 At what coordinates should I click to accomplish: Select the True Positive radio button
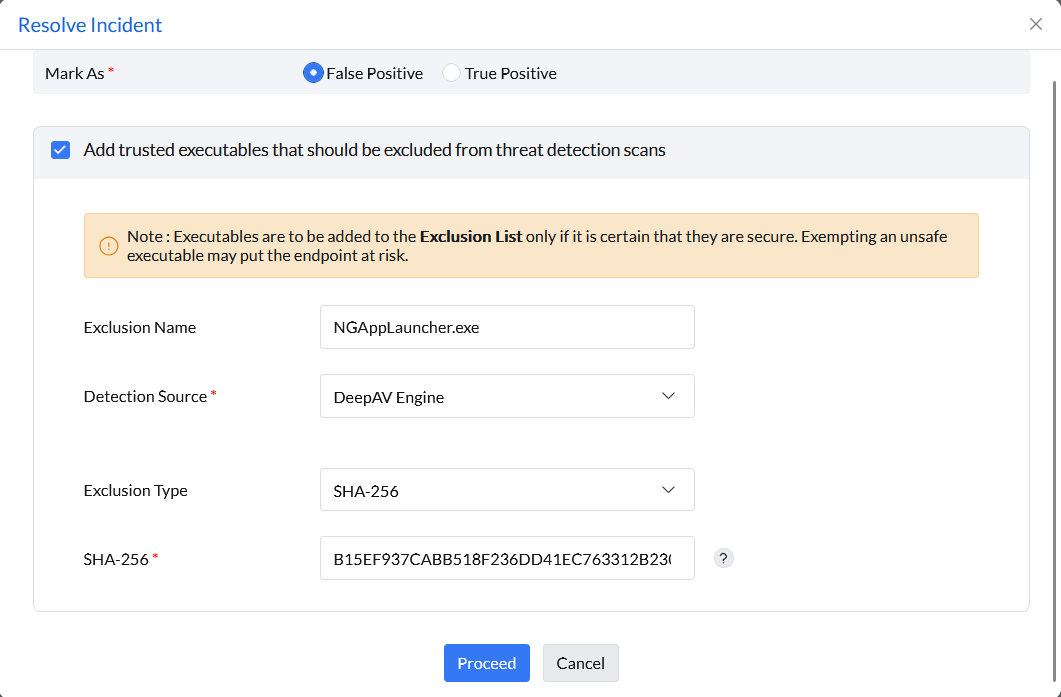(x=451, y=72)
